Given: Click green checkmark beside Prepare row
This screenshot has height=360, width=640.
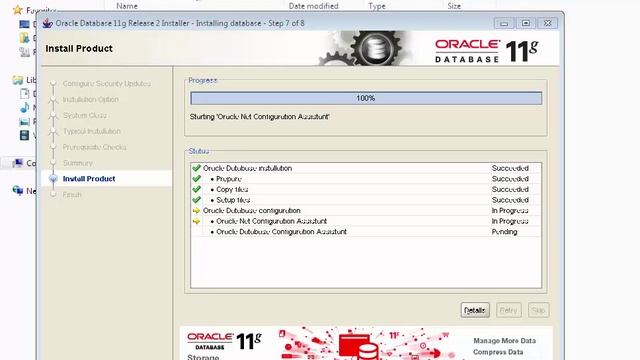Looking at the screenshot, I should [196, 179].
